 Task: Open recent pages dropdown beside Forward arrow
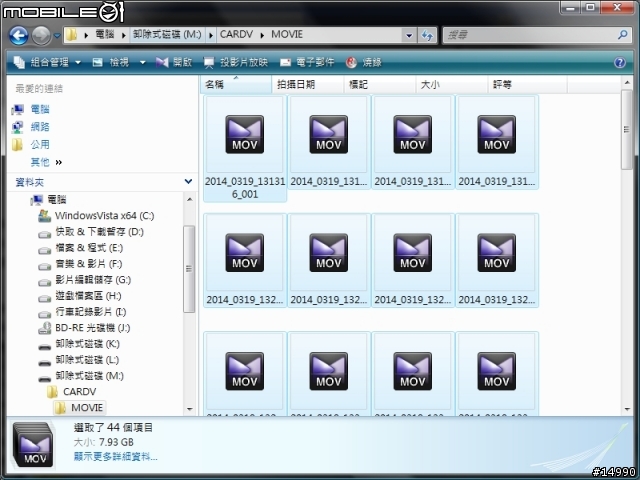point(57,36)
